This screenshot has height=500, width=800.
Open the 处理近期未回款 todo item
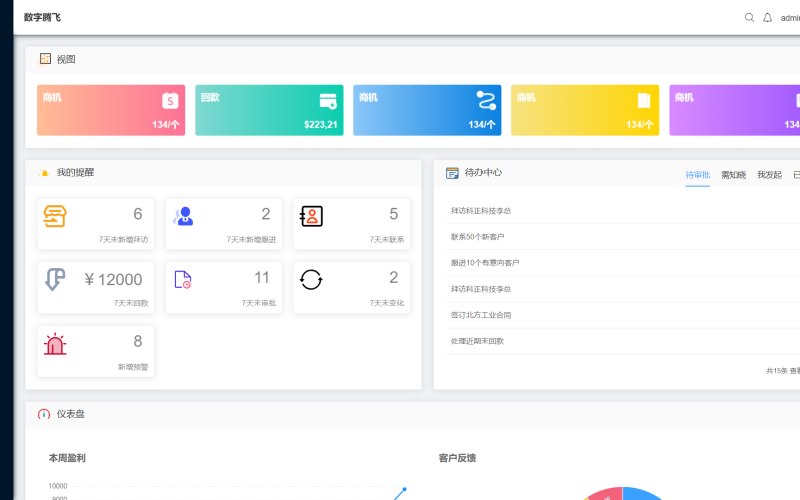click(477, 341)
